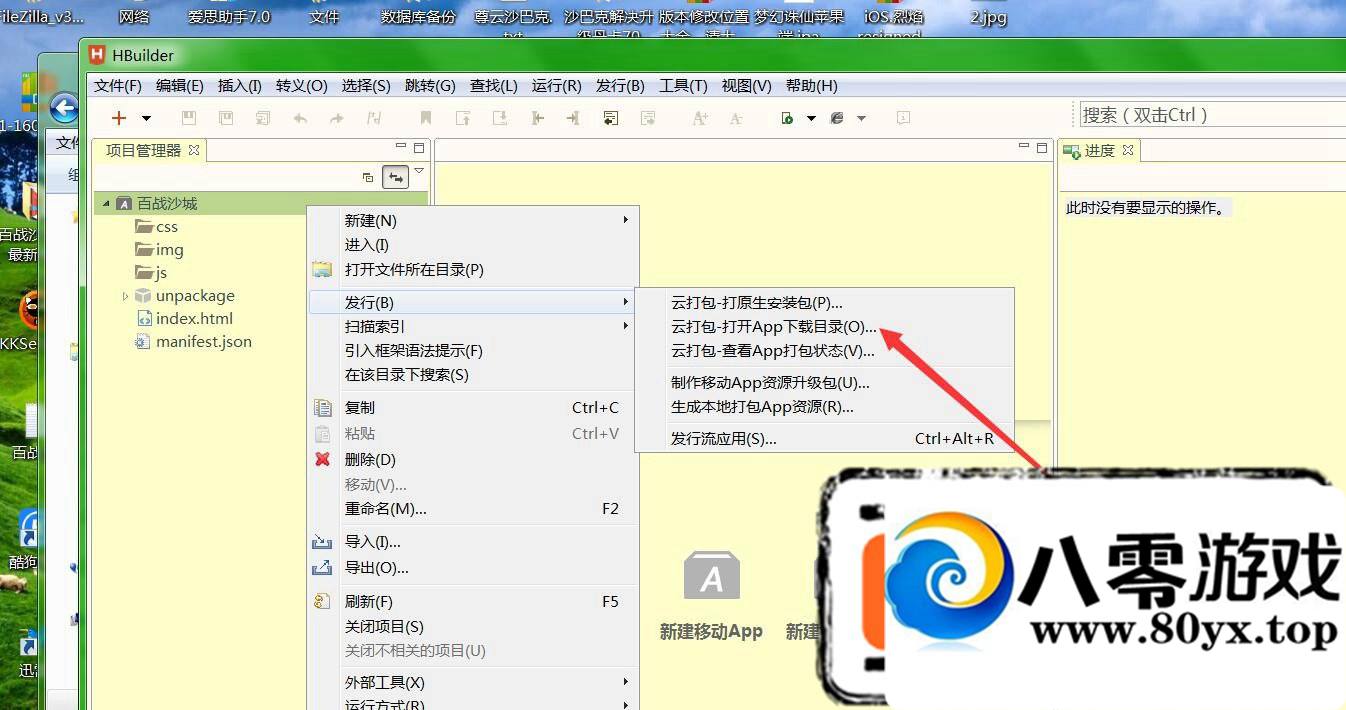Minimize the editor area panel
1346x710 pixels.
coord(1024,146)
